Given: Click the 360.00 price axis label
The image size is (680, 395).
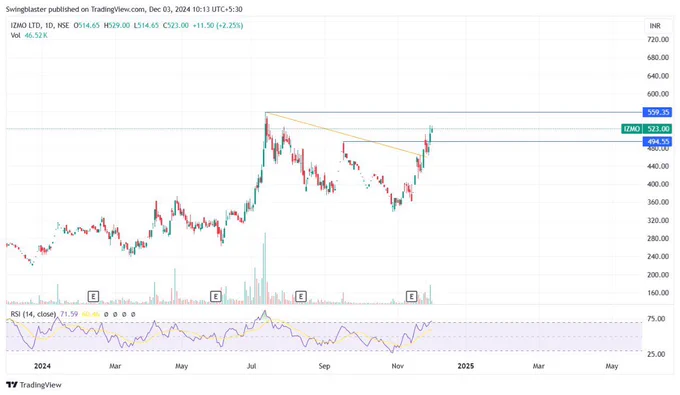Looking at the screenshot, I should [658, 202].
